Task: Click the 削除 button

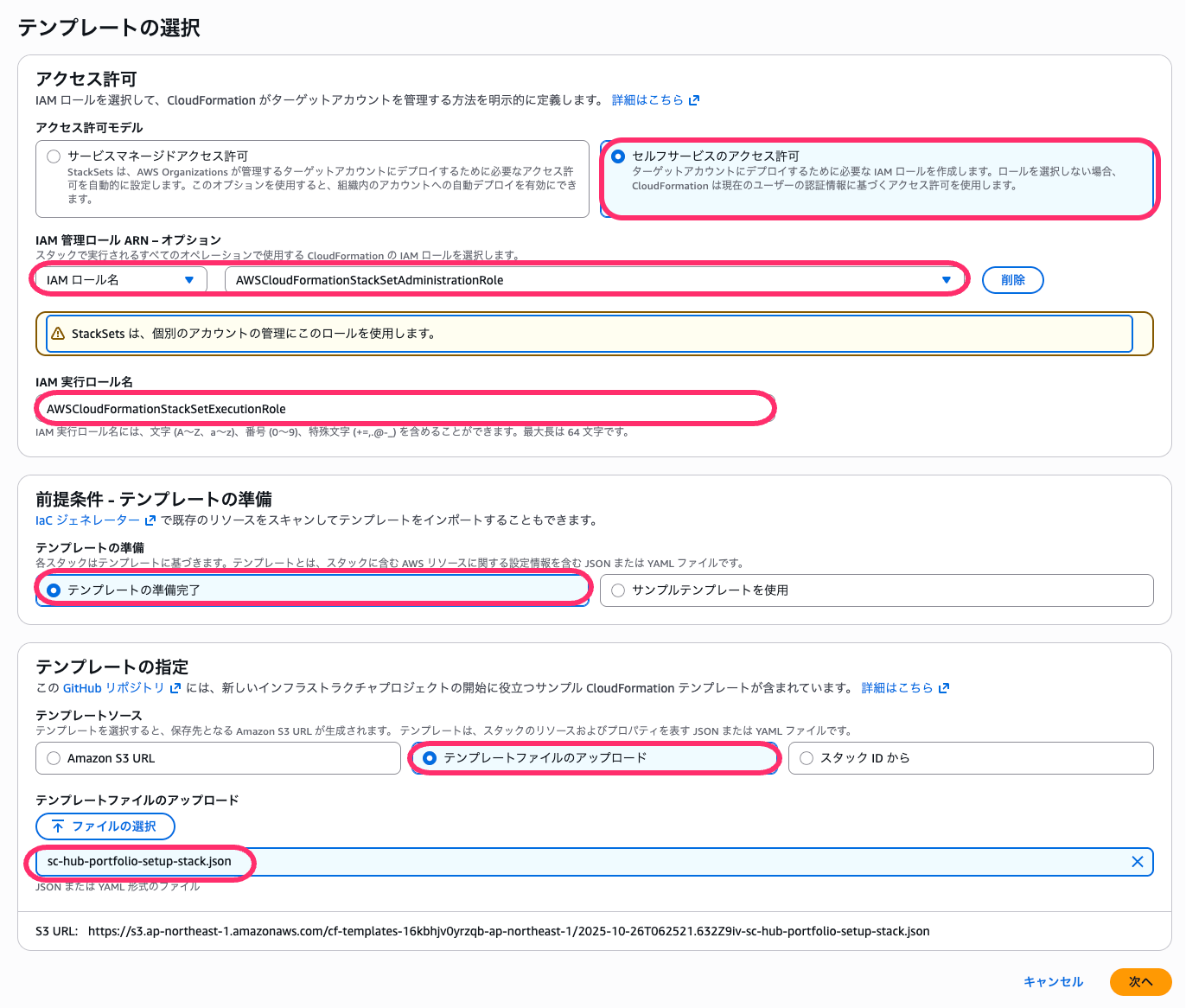Action: (1012, 279)
